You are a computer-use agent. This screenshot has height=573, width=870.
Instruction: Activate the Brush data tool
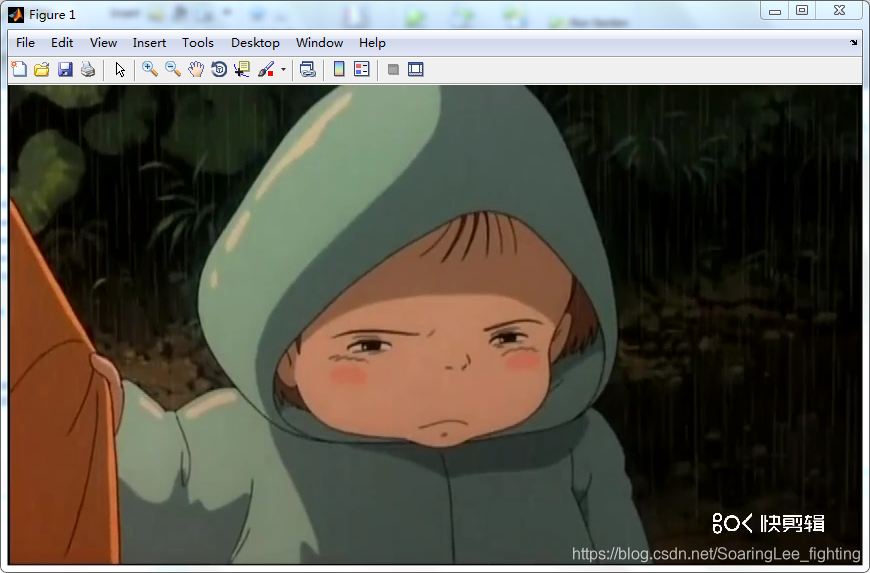(266, 69)
